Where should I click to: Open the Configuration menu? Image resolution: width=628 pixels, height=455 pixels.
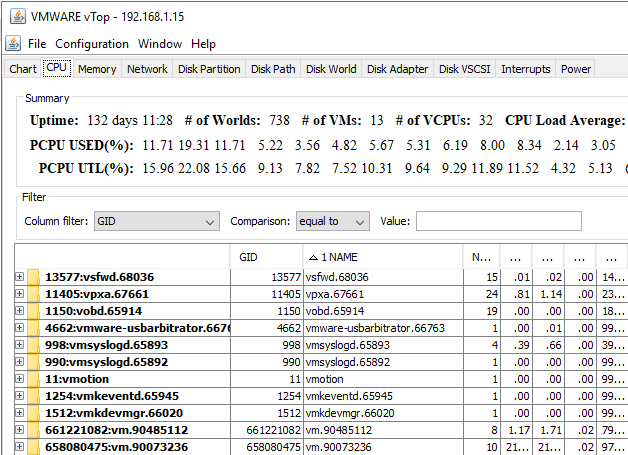coord(92,44)
